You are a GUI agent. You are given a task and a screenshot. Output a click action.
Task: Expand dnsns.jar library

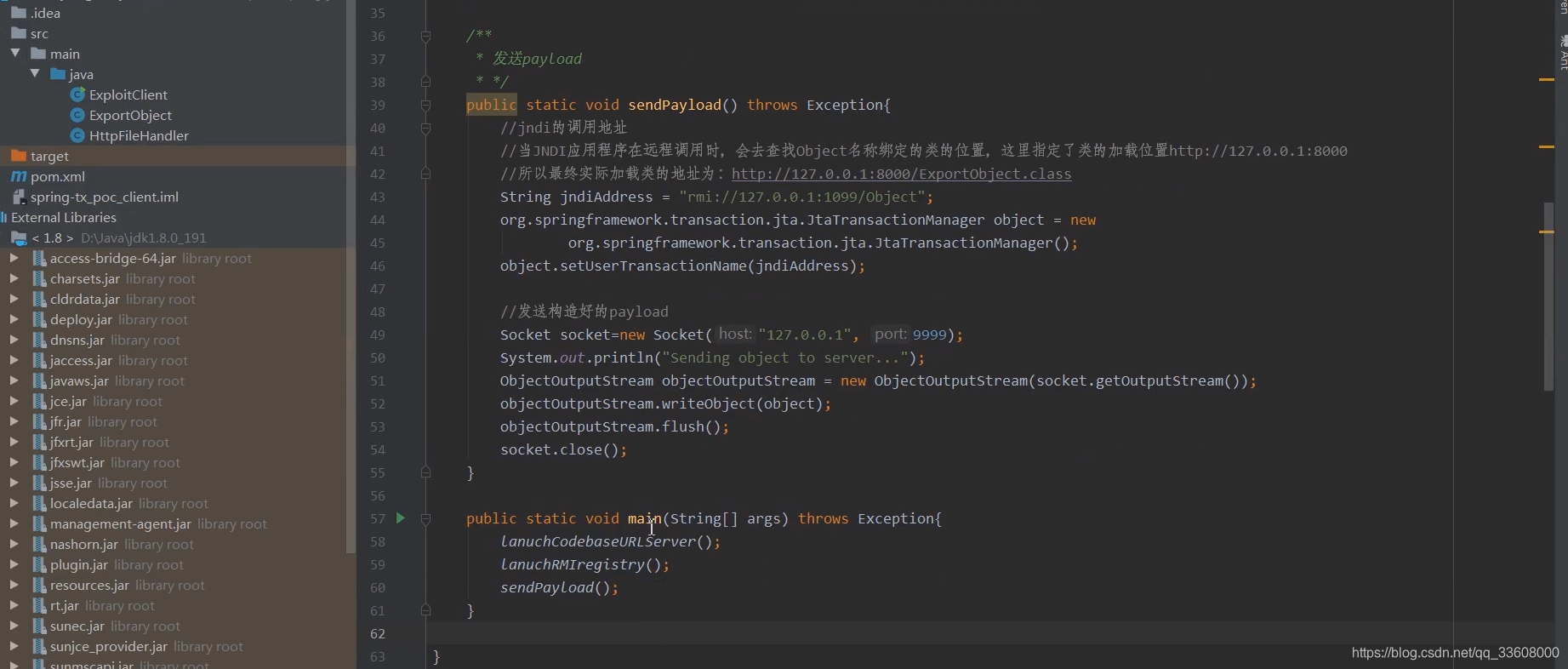(14, 339)
